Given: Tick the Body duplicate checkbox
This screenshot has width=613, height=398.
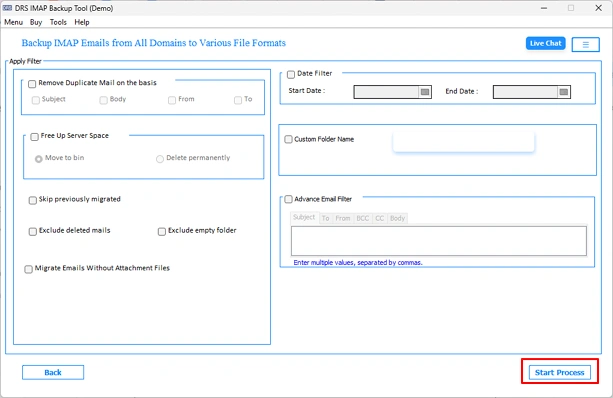Looking at the screenshot, I should [103, 100].
